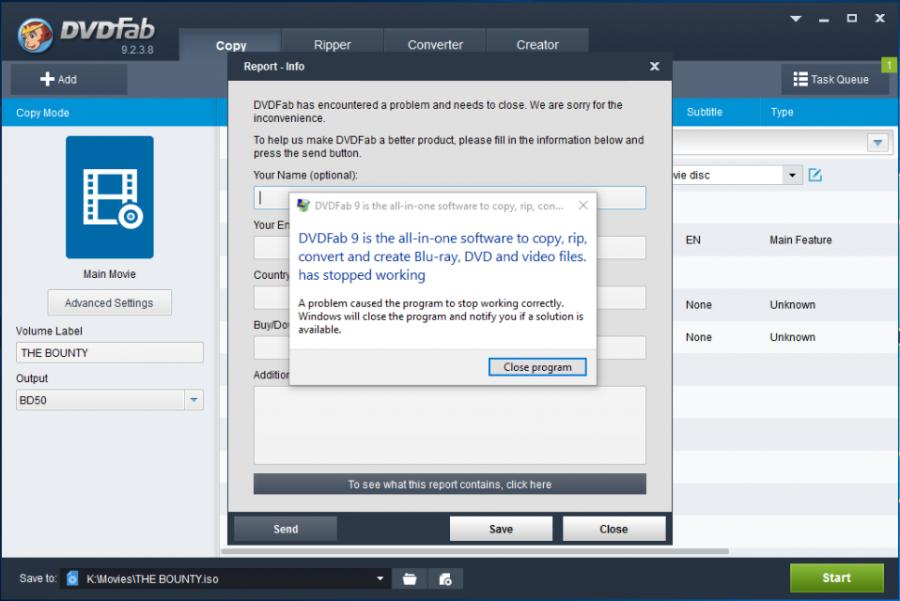Save the crash report
The height and width of the screenshot is (601, 900).
[501, 529]
